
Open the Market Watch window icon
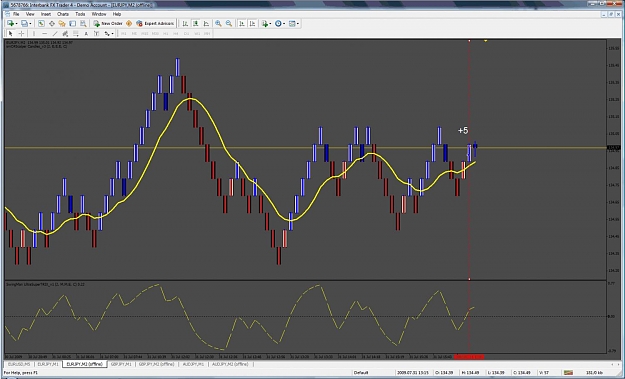click(x=41, y=24)
